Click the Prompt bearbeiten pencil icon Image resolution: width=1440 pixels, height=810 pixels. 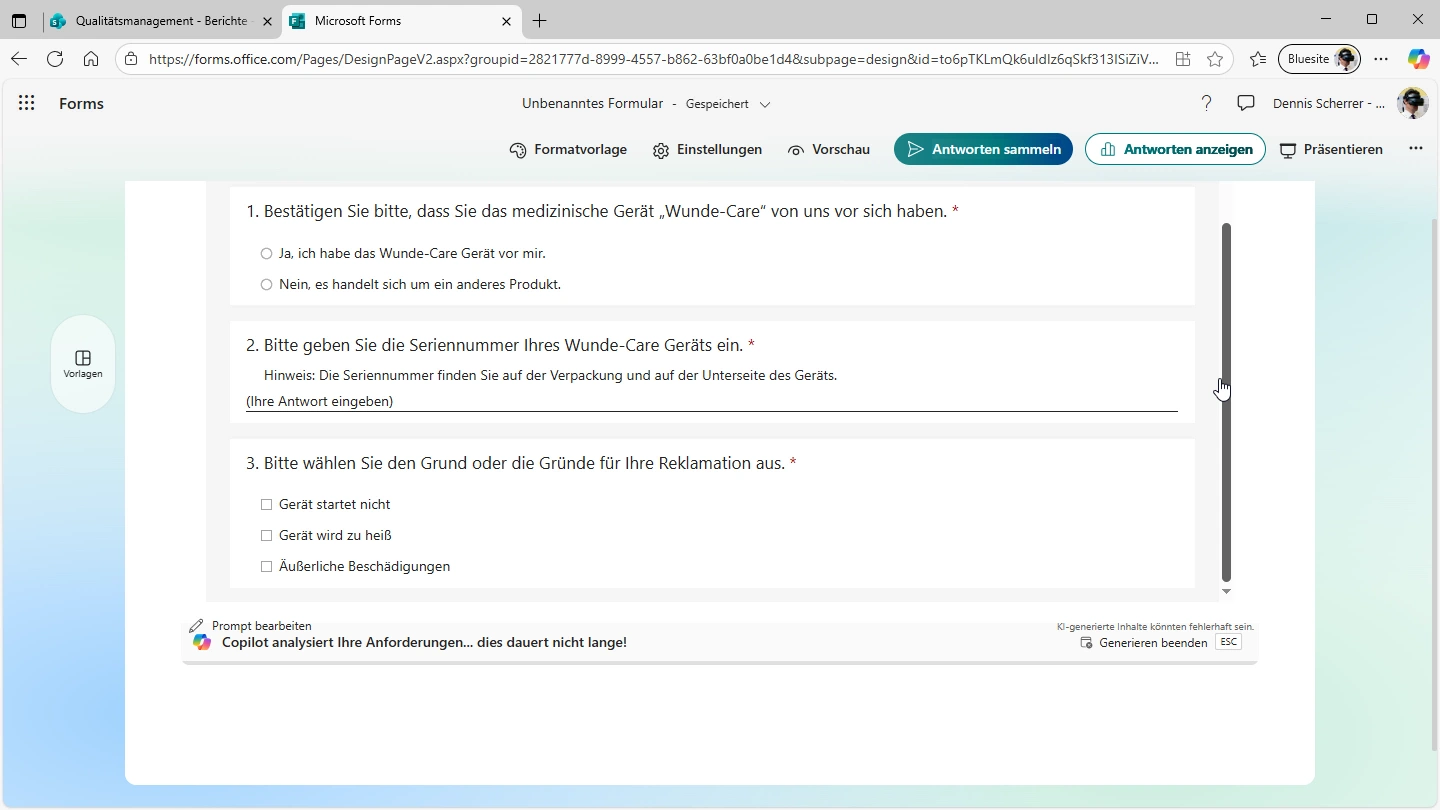pos(197,626)
